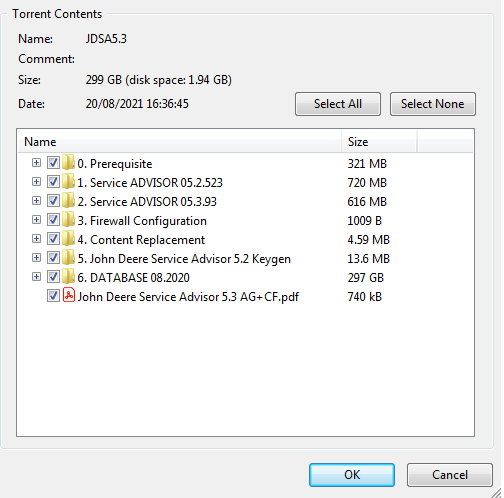Image resolution: width=504 pixels, height=498 pixels.
Task: Deselect the 5.2 Keygen folder checkbox
Action: point(53,258)
